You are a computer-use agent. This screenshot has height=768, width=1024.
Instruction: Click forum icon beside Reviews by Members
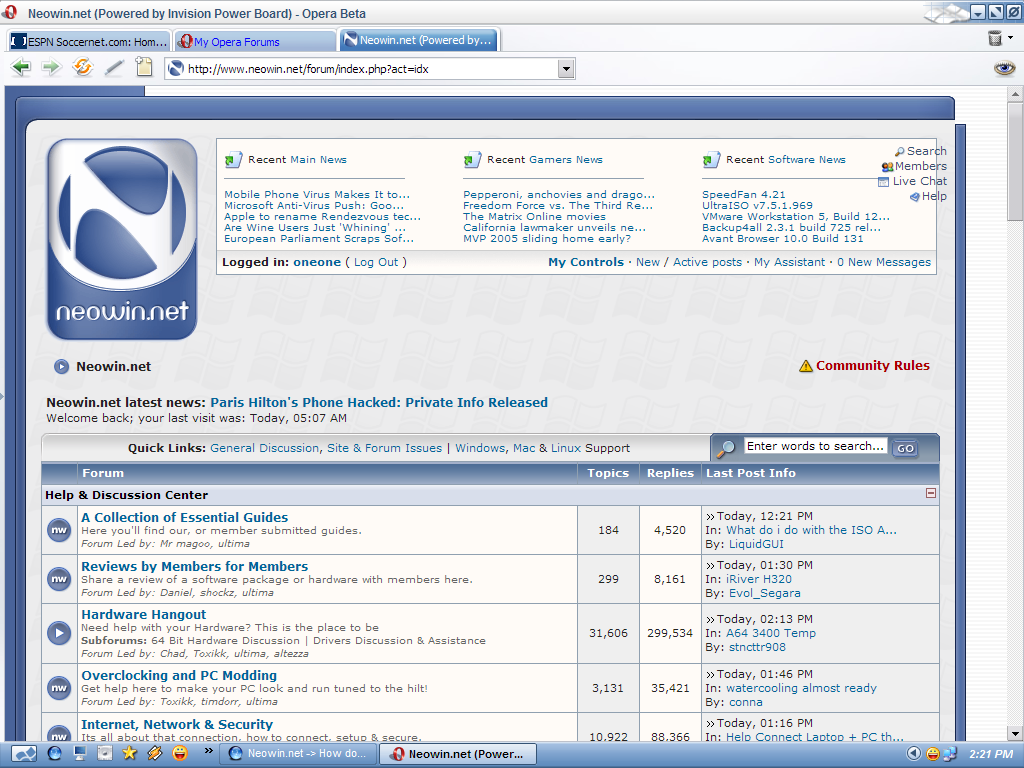pyautogui.click(x=59, y=579)
